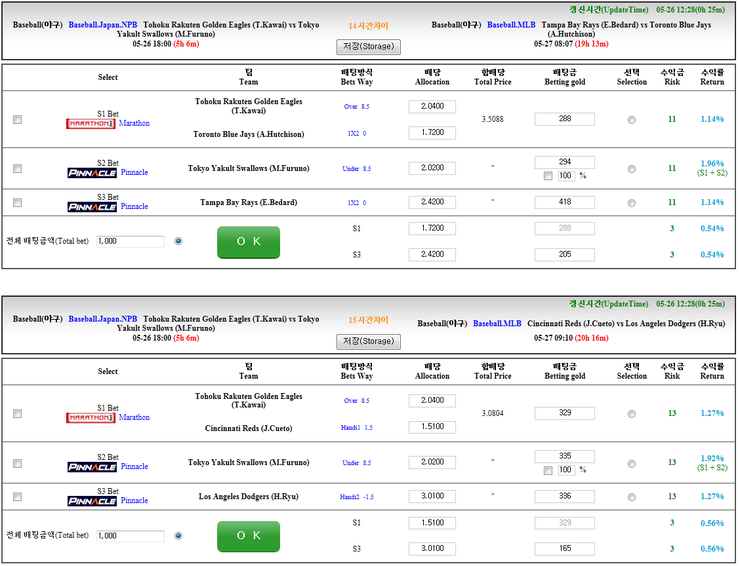Click 1X2 0 bet way for Tampa Bay Rays
The height and width of the screenshot is (566, 740).
[x=357, y=203]
